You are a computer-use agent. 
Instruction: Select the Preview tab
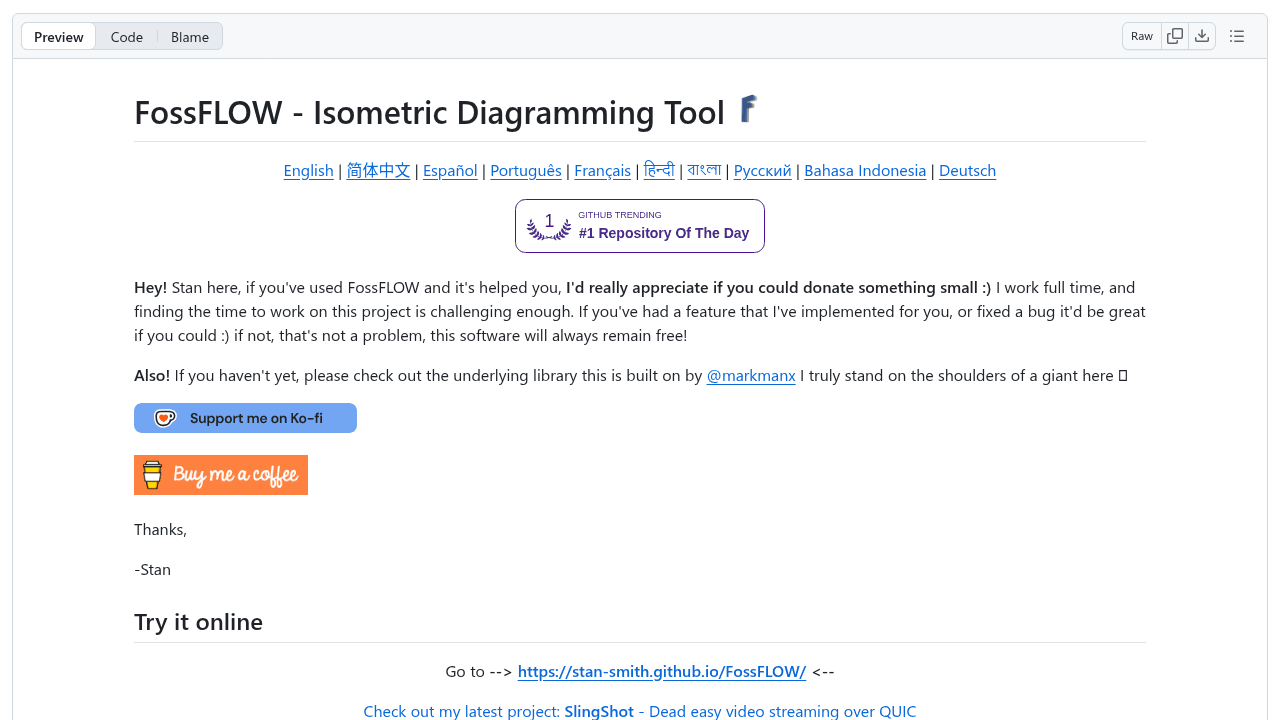click(57, 36)
